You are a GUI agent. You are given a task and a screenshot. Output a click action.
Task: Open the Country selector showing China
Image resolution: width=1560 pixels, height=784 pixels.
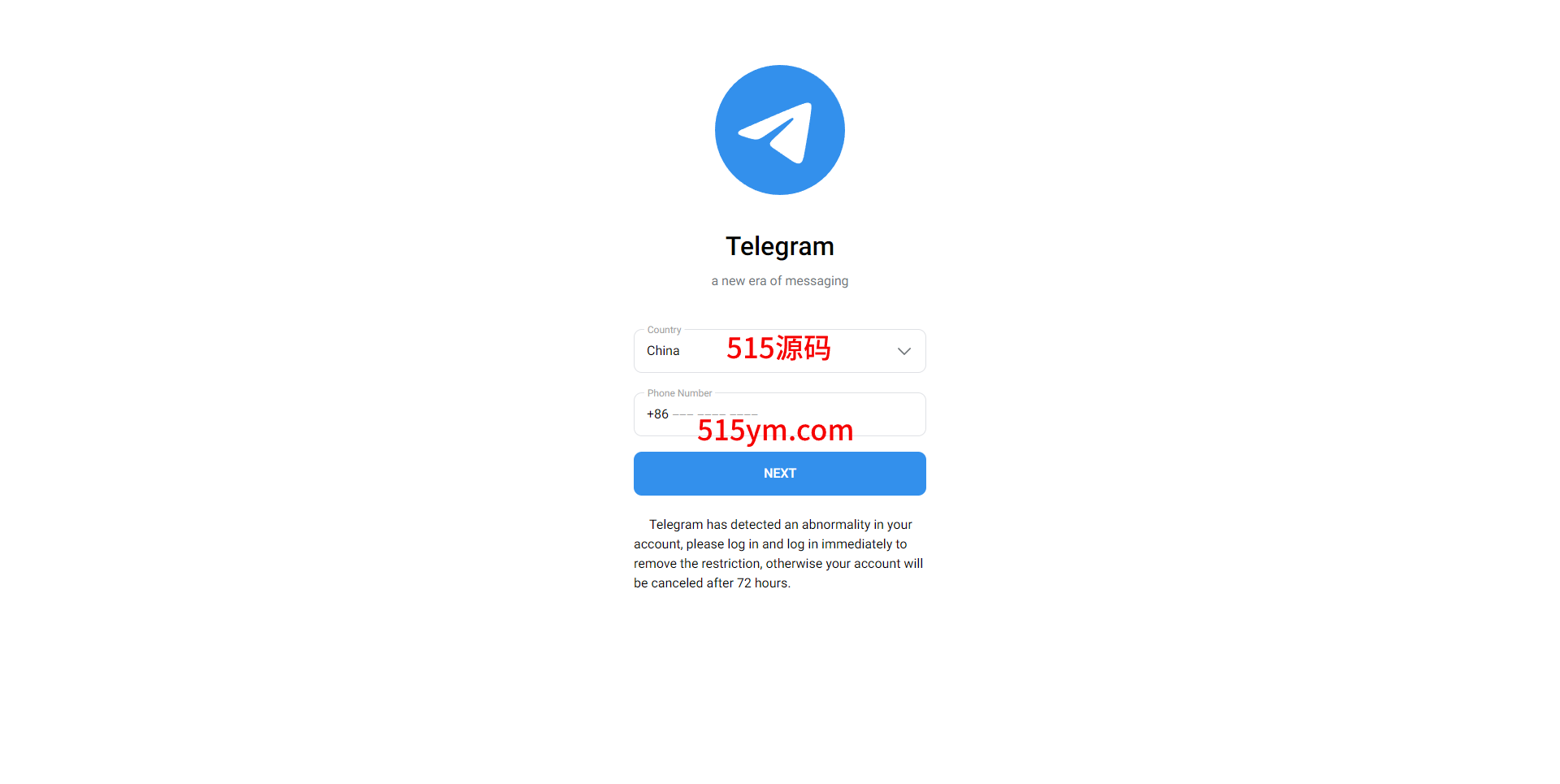(780, 351)
